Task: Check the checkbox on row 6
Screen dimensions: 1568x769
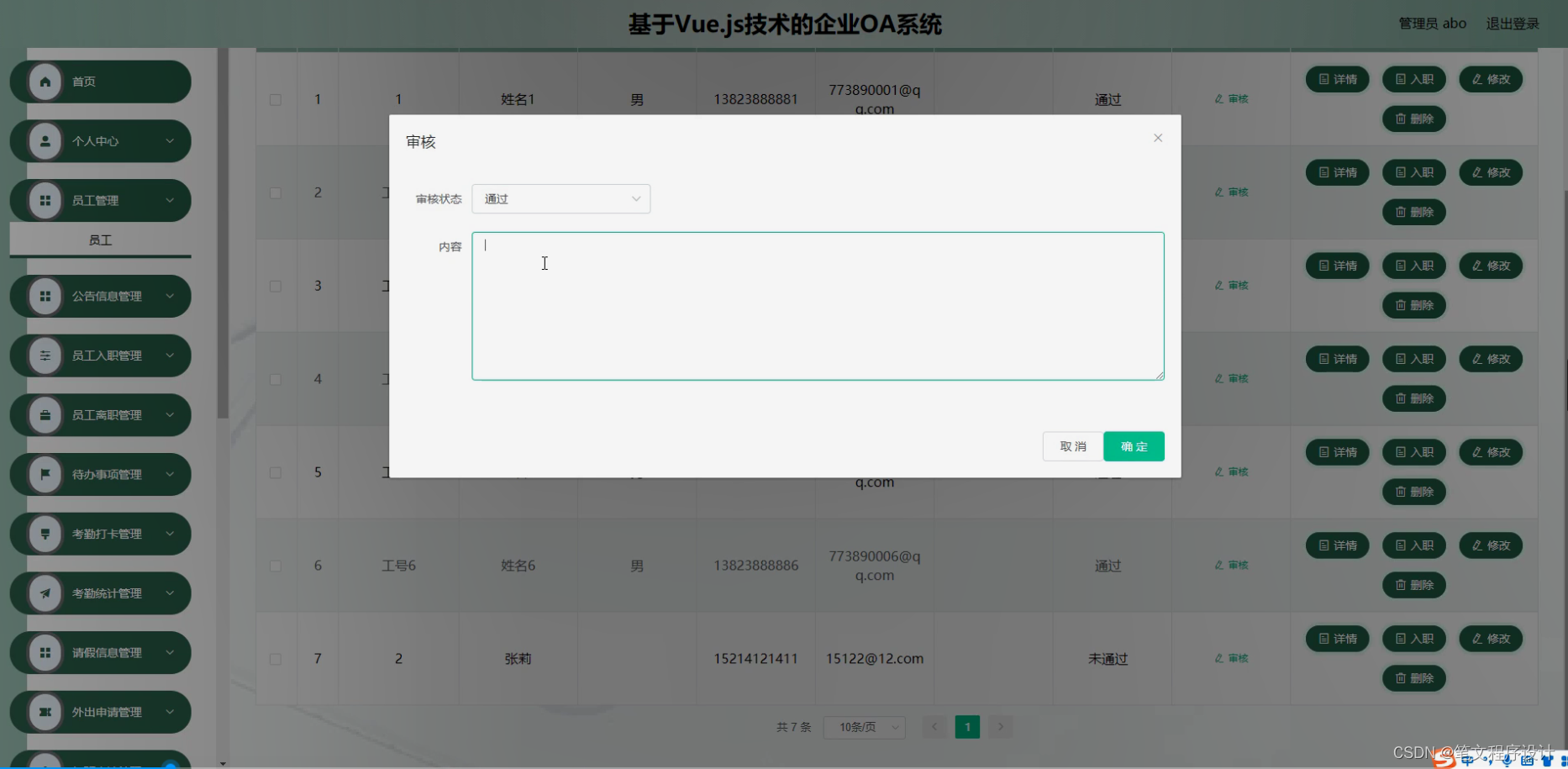Action: pyautogui.click(x=275, y=566)
